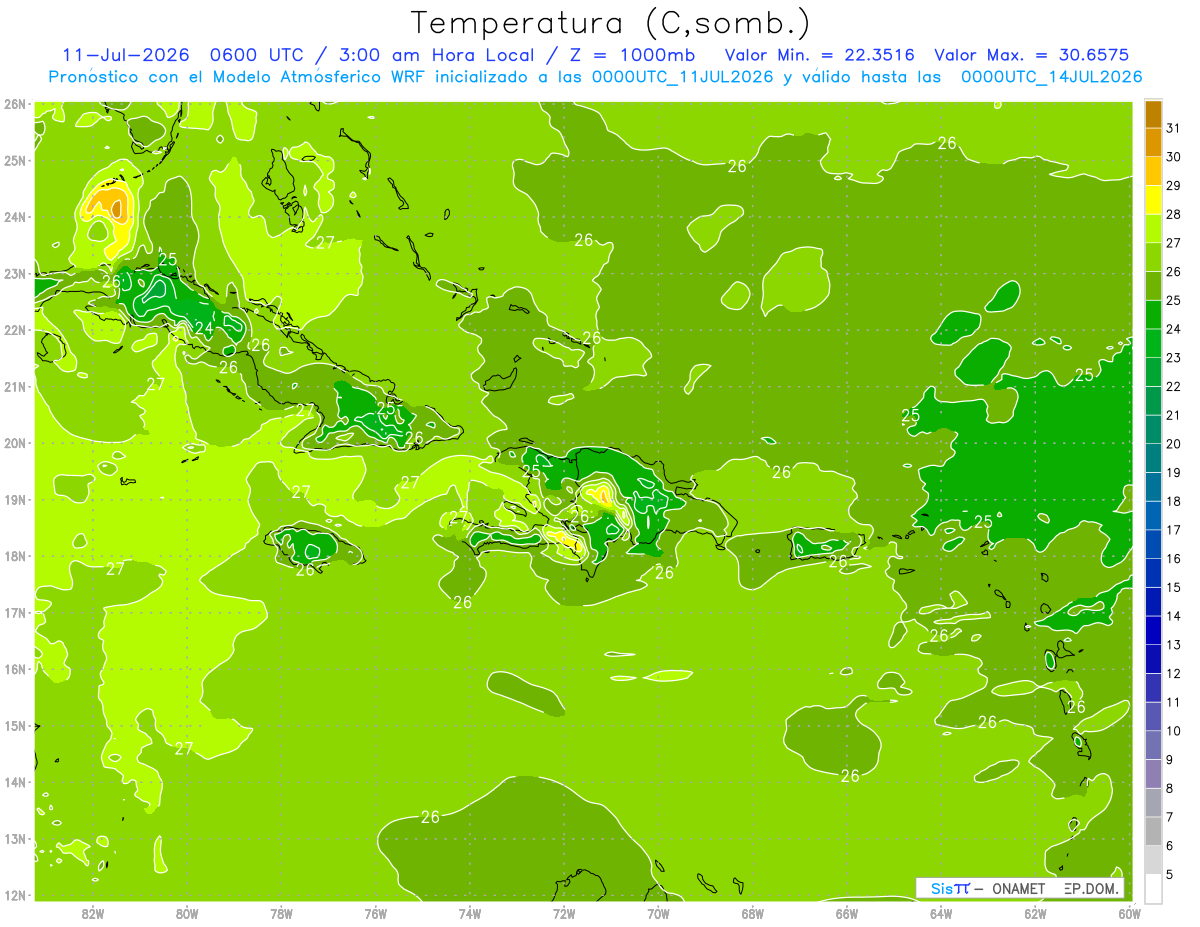Image resolution: width=1200 pixels, height=927 pixels.
Task: Click the white swatch at the color scale bottom
Action: [1153, 889]
